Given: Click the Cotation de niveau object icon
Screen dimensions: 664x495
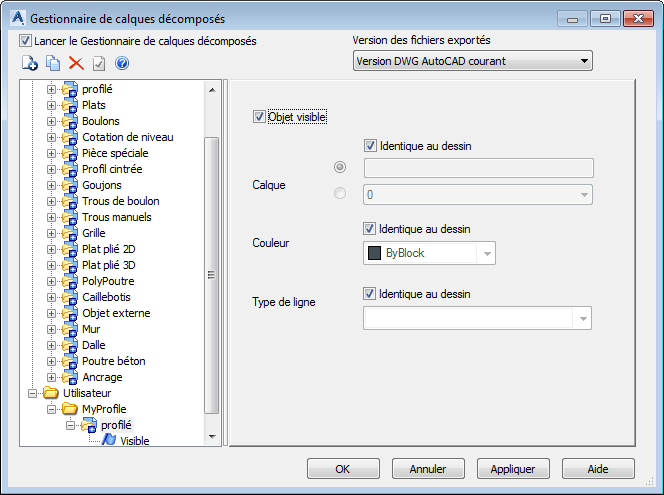Looking at the screenshot, I should [70, 137].
